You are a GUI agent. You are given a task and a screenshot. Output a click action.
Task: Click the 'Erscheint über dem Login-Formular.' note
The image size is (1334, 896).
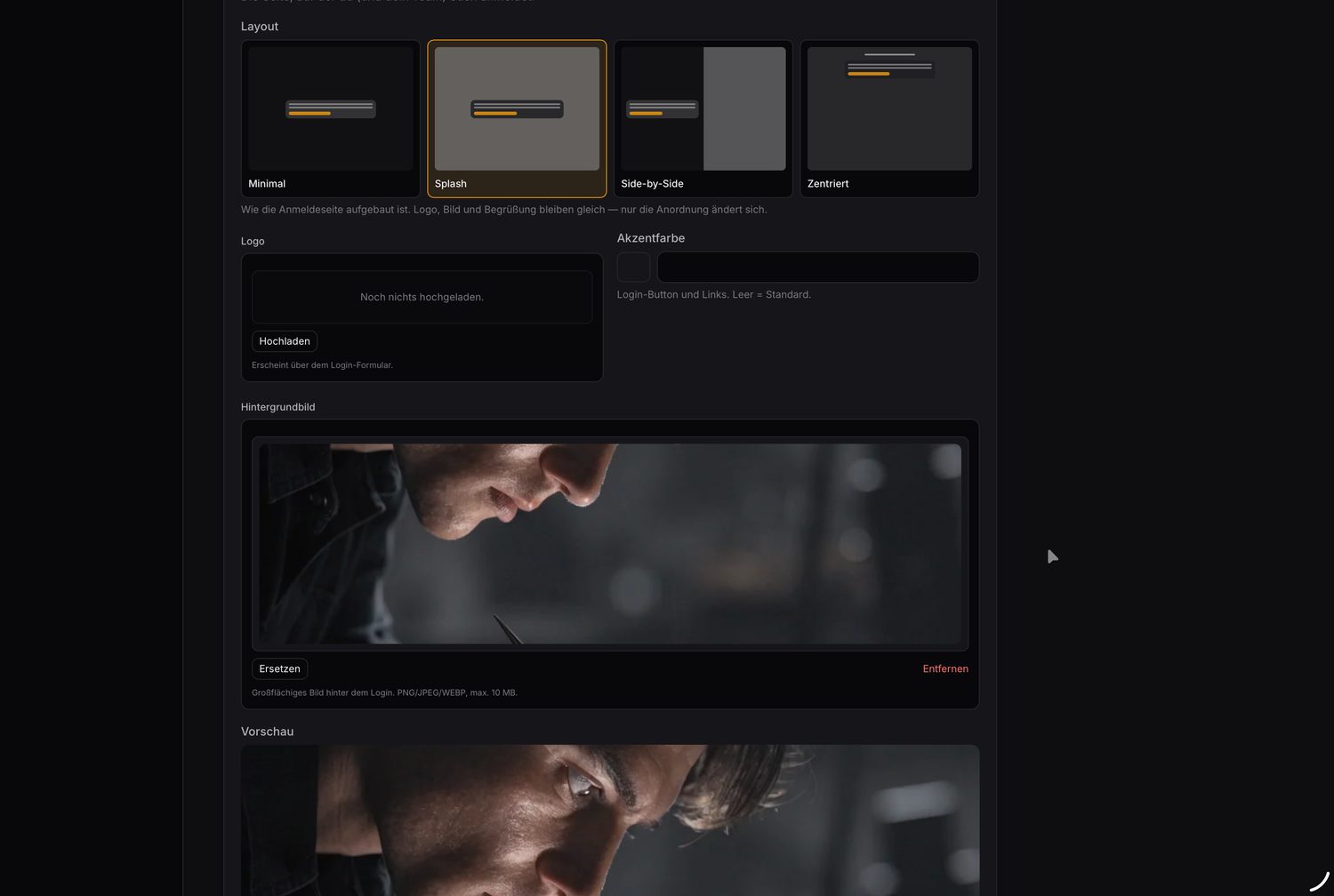322,365
